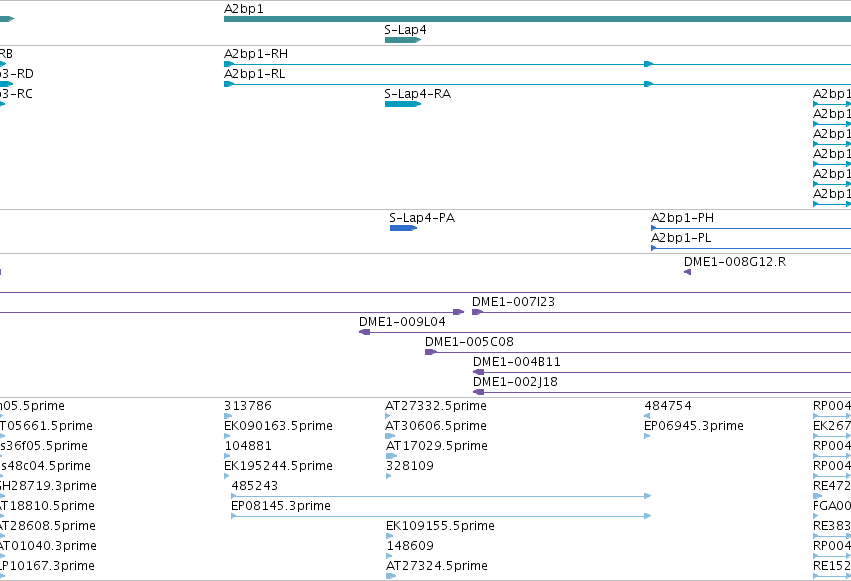
Task: Click the DME1-005C08 clone label
Action: 469,342
